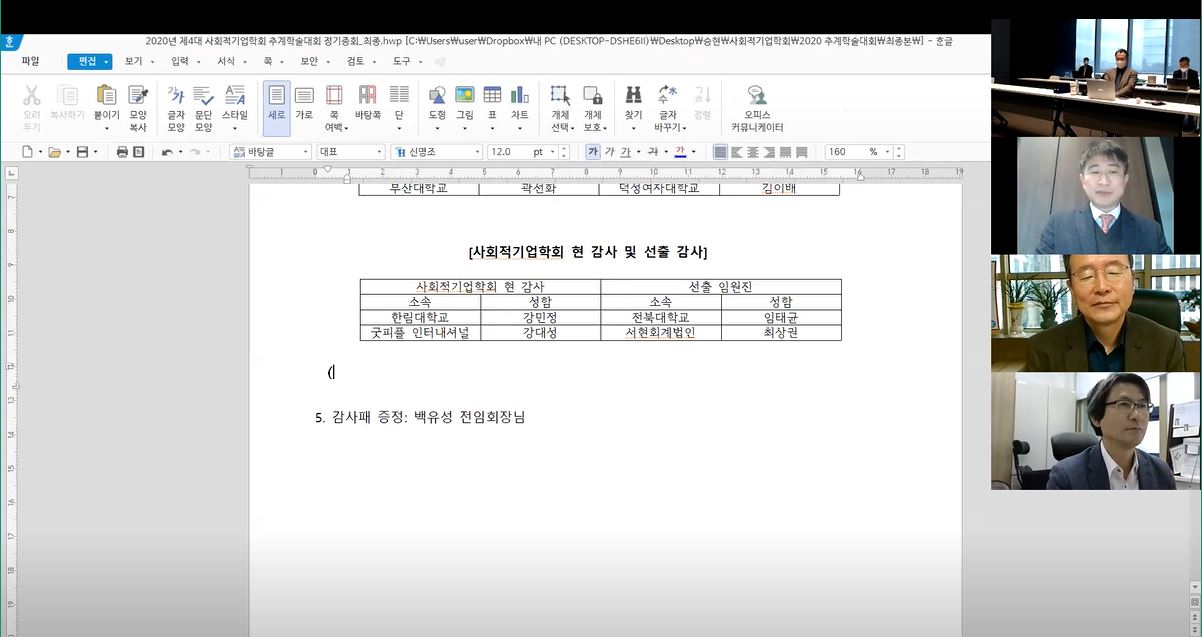The image size is (1202, 637).
Task: Open Paragraph Shape (문단 모양) dialog
Action: [204, 96]
